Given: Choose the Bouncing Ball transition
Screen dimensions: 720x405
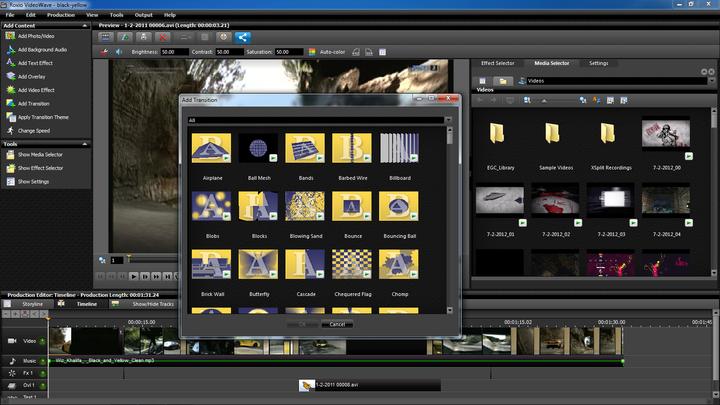Looking at the screenshot, I should pos(399,206).
